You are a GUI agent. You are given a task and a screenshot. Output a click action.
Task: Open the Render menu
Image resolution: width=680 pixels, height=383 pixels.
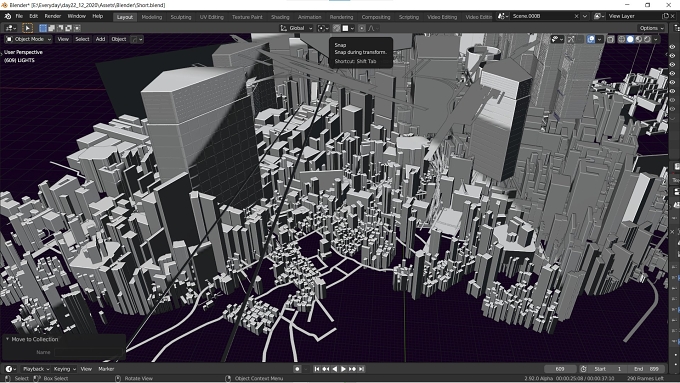[x=53, y=16]
